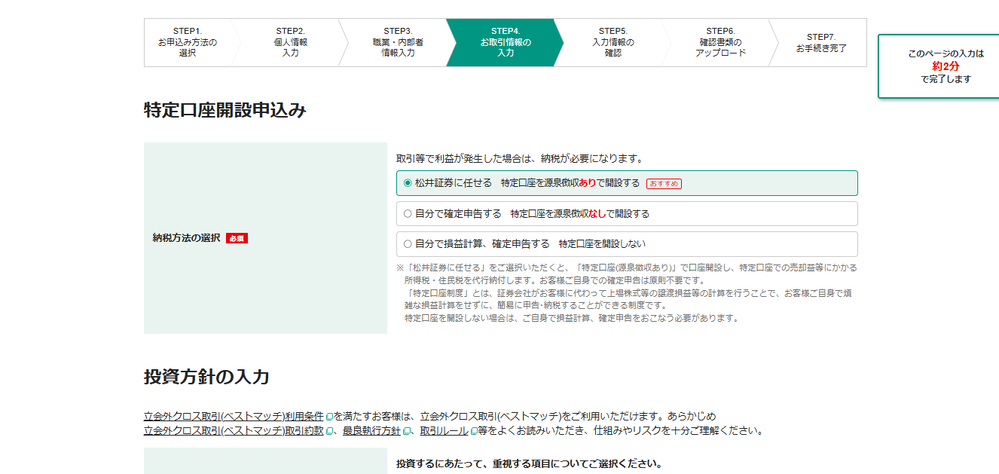Go to STEP2 個人情報入力
This screenshot has width=999, height=474.
291,43
